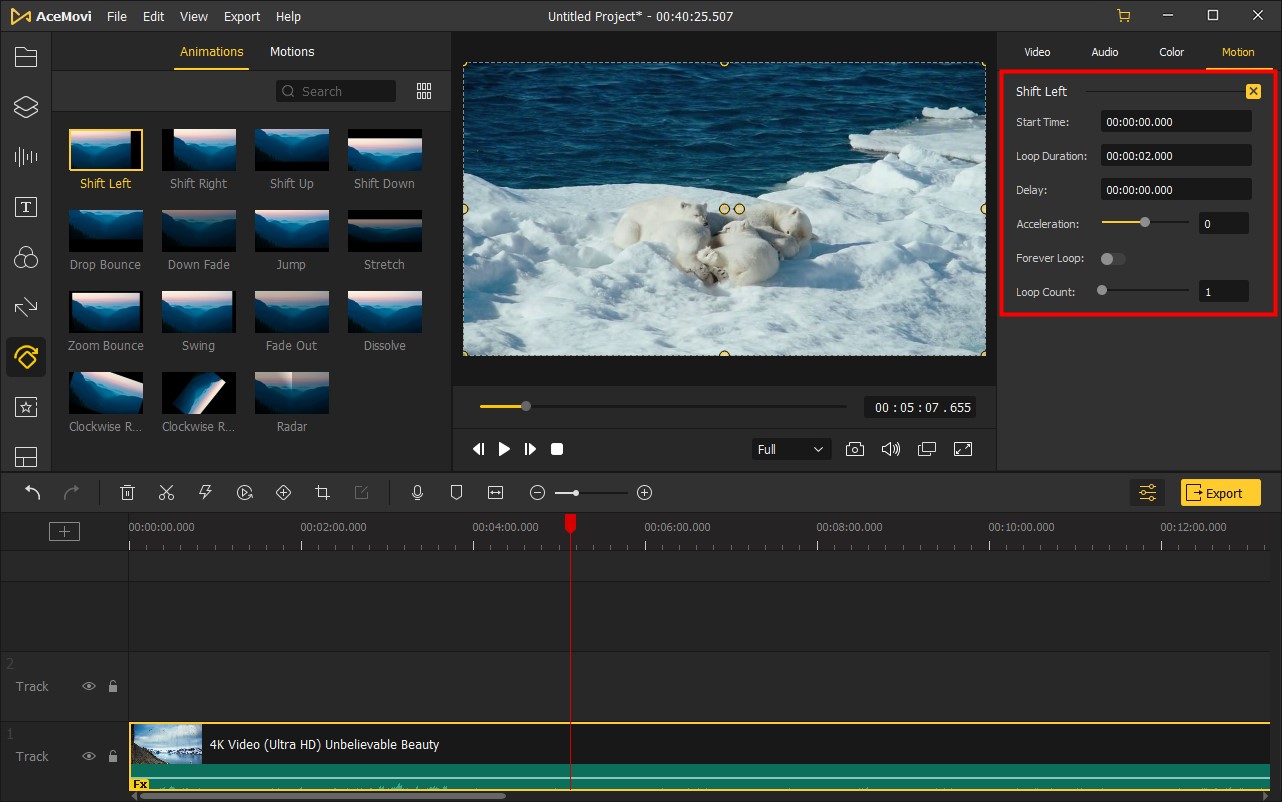Expand the Export menu in the menu bar
The width and height of the screenshot is (1282, 802).
241,16
